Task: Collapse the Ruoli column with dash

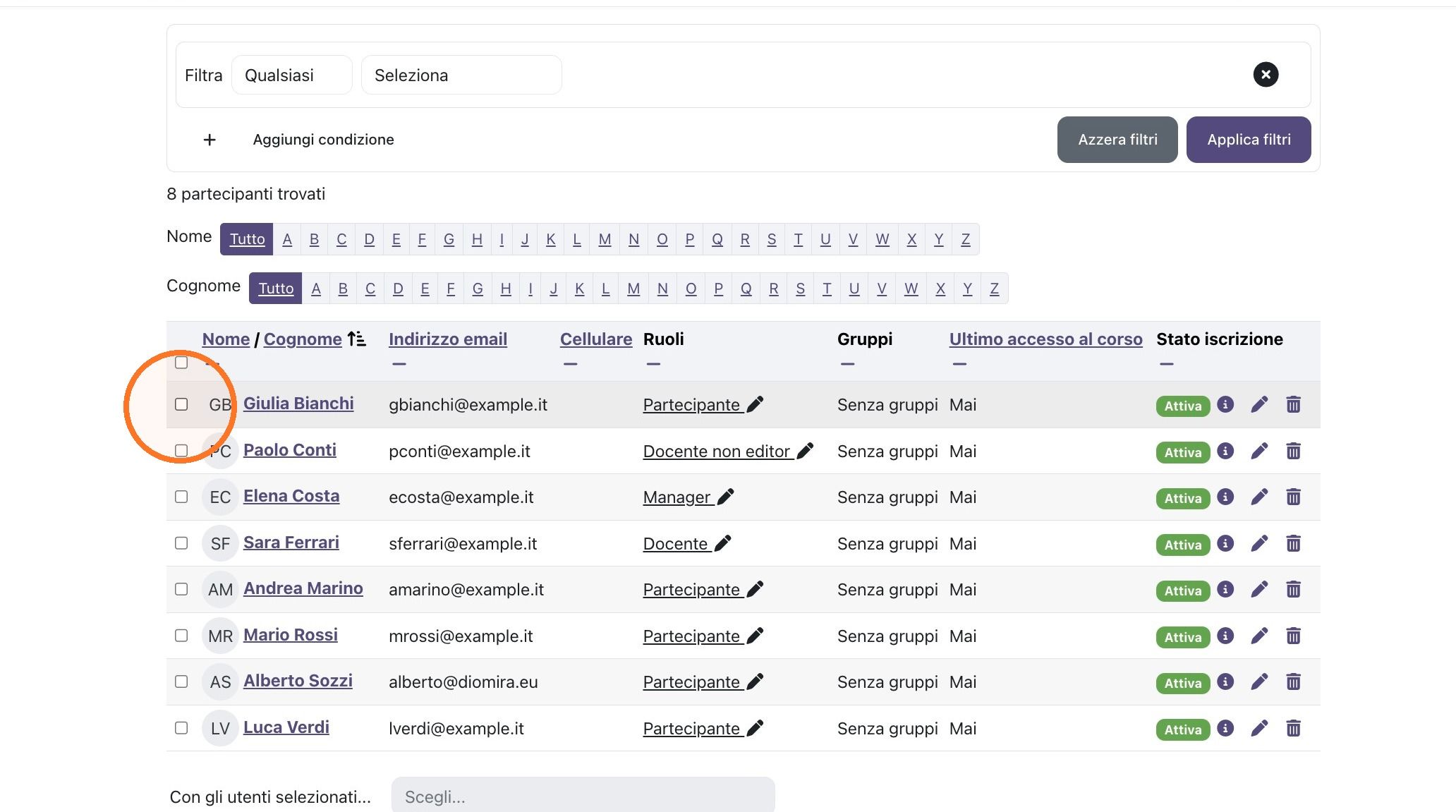Action: [x=653, y=364]
